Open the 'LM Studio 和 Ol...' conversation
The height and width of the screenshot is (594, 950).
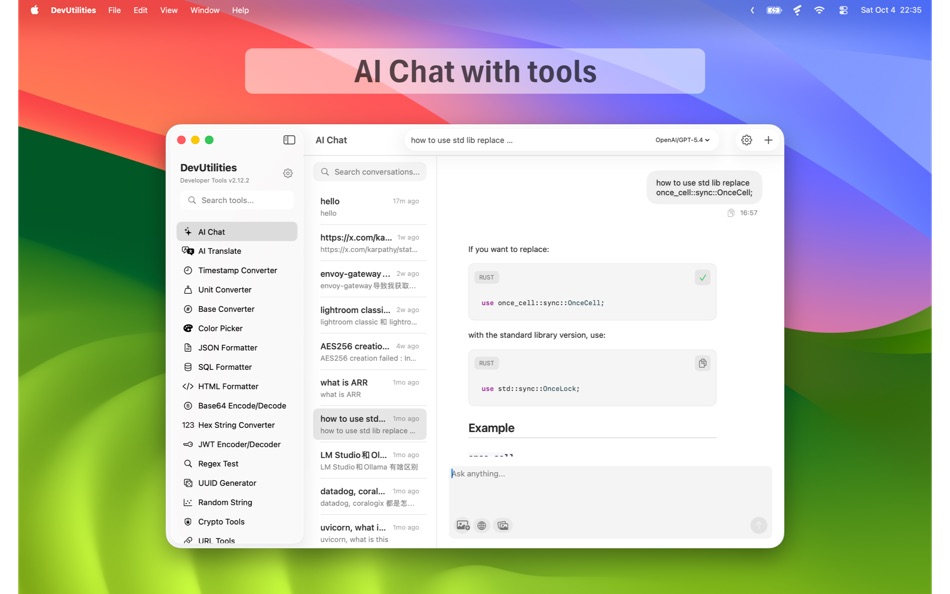click(x=370, y=461)
